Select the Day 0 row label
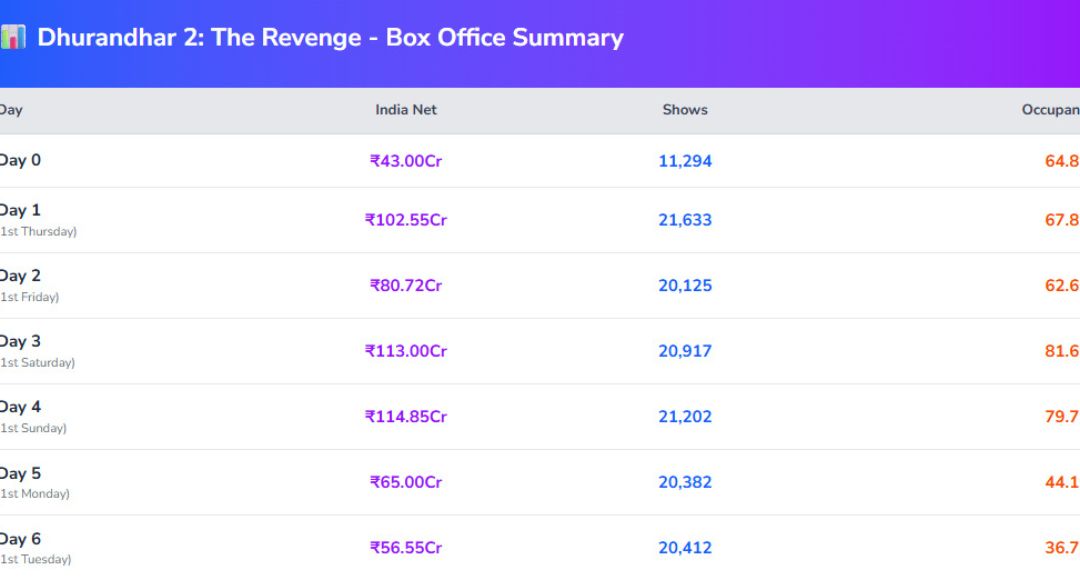This screenshot has width=1080, height=580. [20, 160]
